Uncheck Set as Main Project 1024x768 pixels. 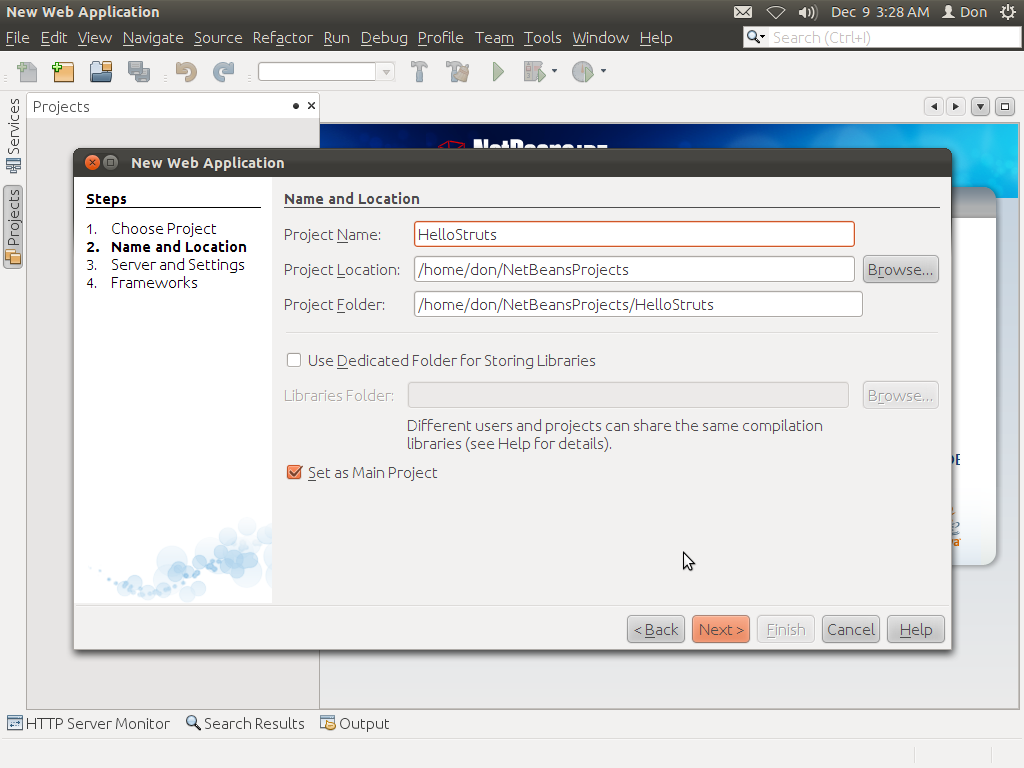tap(294, 473)
